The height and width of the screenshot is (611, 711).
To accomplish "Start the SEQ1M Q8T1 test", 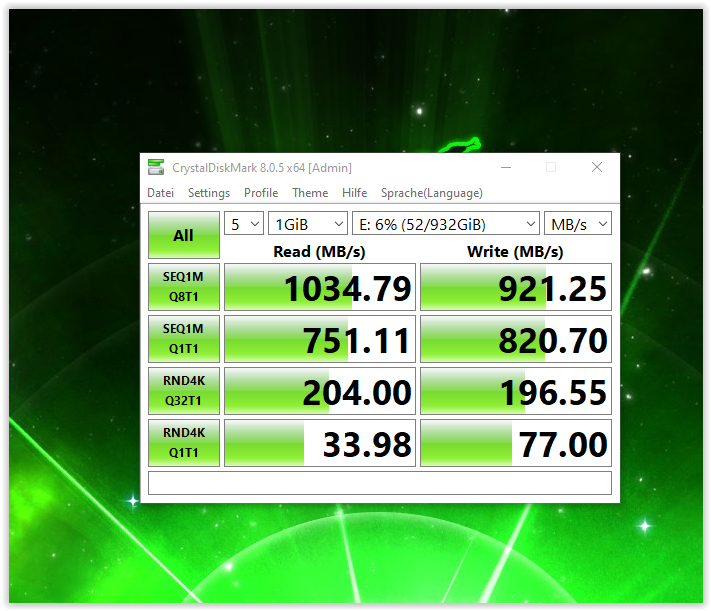I will tap(184, 287).
